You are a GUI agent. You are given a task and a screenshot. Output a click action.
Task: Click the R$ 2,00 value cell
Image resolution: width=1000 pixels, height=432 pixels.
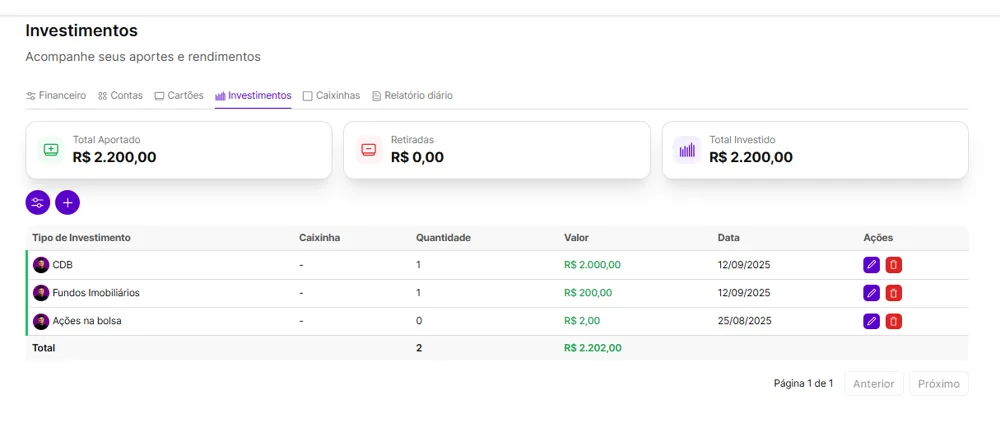click(x=582, y=321)
